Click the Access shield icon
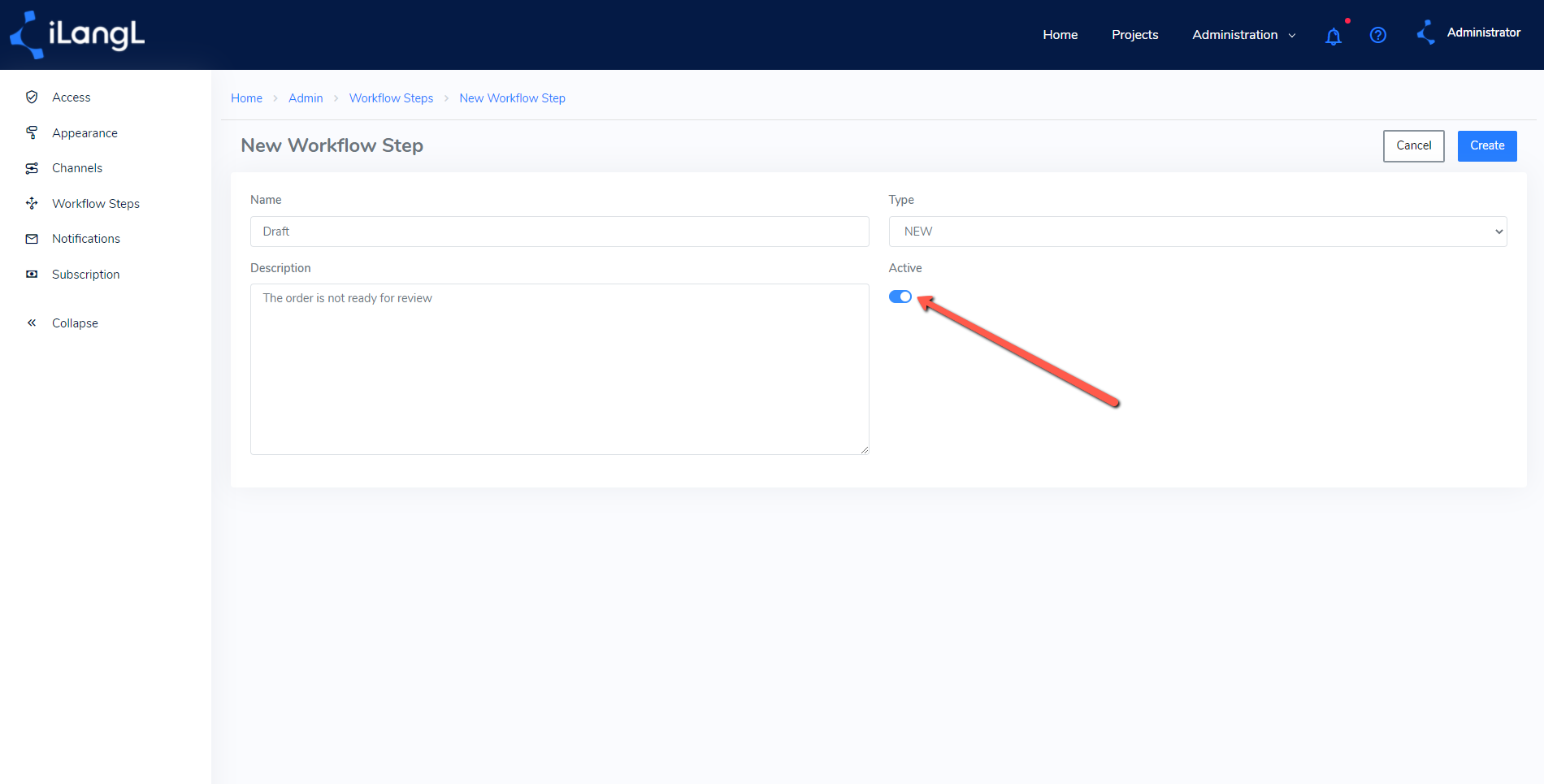Screen dimensions: 1544x784 coord(32,97)
